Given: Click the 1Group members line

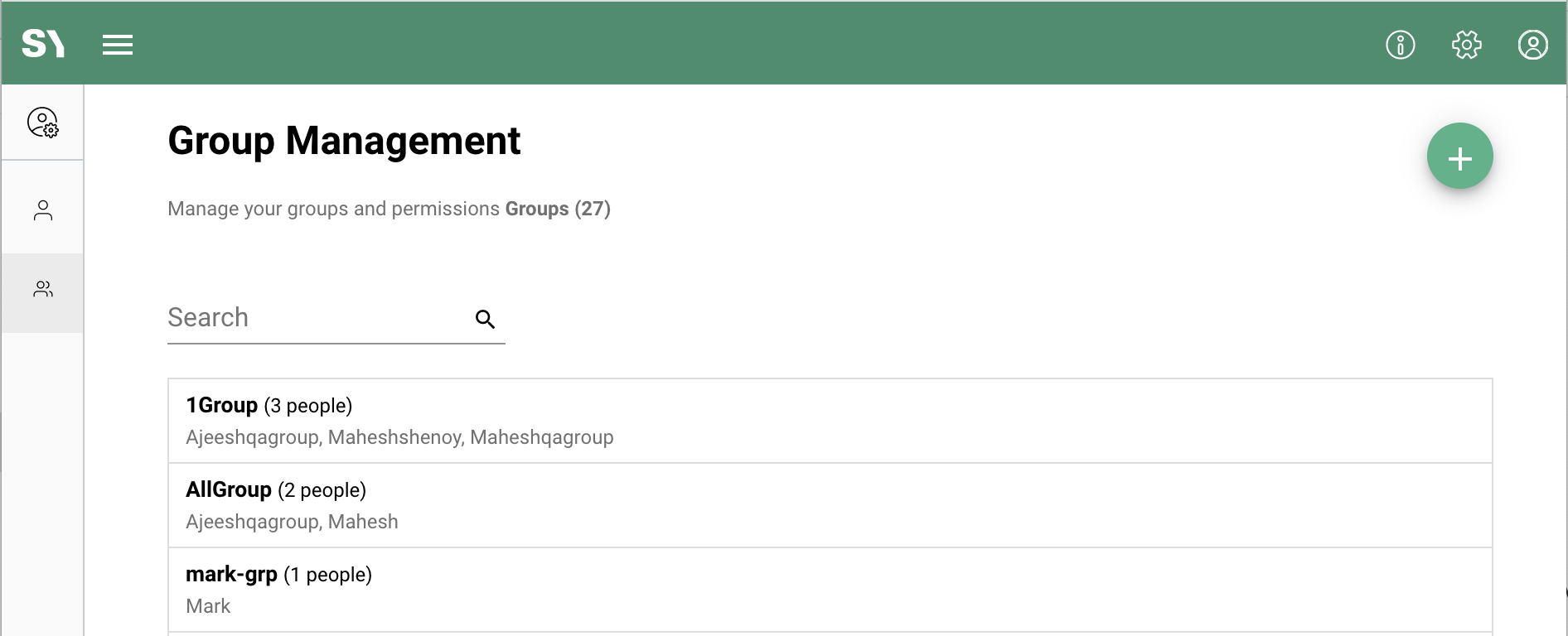Looking at the screenshot, I should [x=399, y=437].
